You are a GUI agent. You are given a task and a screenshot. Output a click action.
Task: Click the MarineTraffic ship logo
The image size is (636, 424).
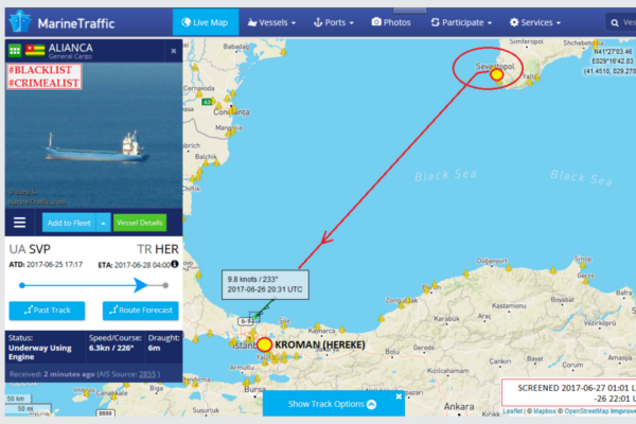[x=20, y=22]
